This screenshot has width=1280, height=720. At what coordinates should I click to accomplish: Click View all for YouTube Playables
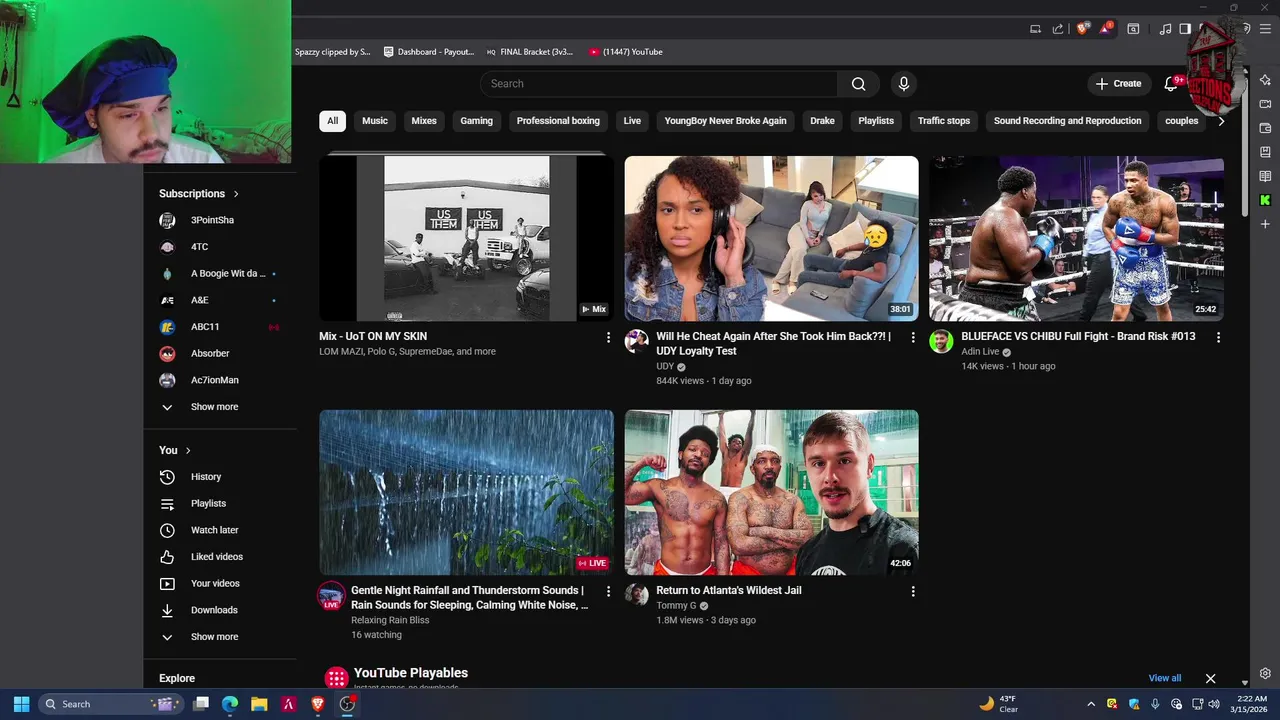tap(1164, 678)
